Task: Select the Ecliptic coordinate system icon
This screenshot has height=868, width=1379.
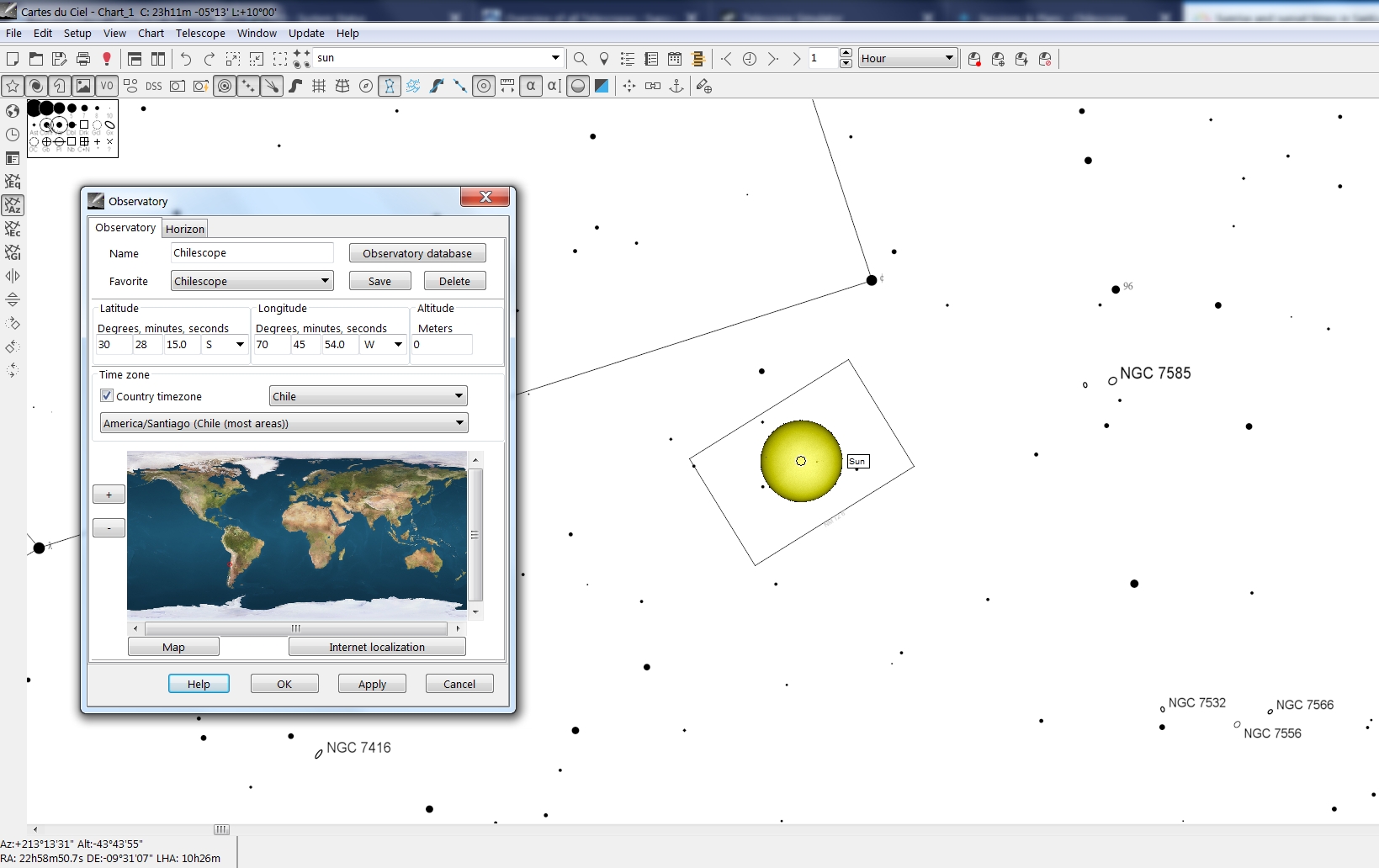Action: [13, 229]
